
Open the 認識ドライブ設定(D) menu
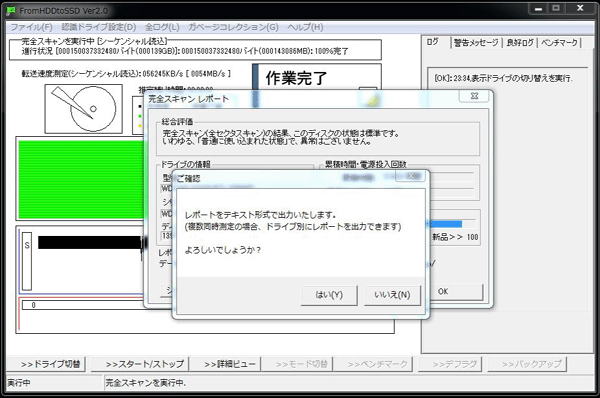99,27
